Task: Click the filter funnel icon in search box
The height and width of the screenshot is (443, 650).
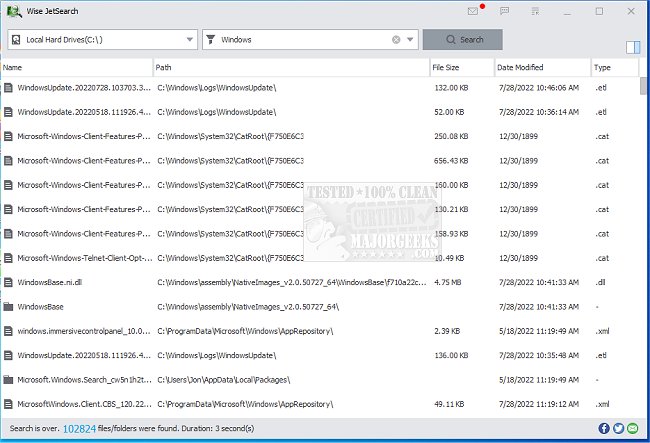Action: [x=211, y=40]
